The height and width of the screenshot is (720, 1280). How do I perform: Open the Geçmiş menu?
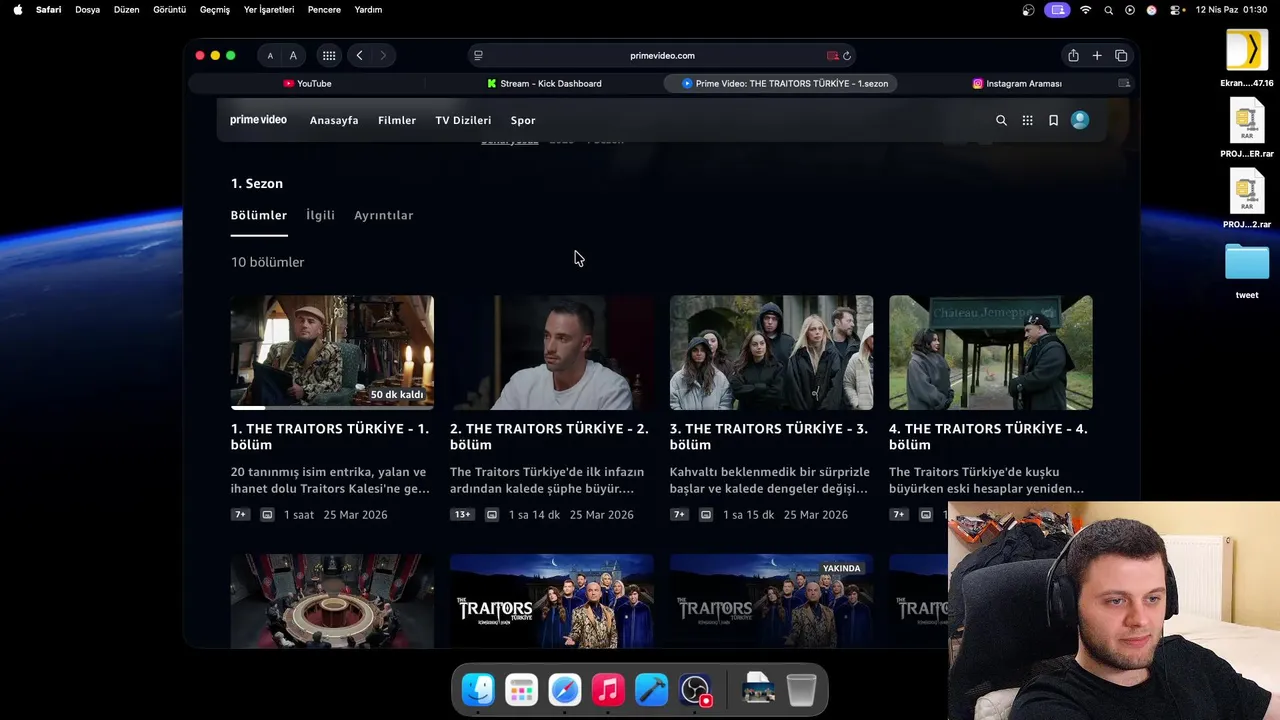(215, 10)
